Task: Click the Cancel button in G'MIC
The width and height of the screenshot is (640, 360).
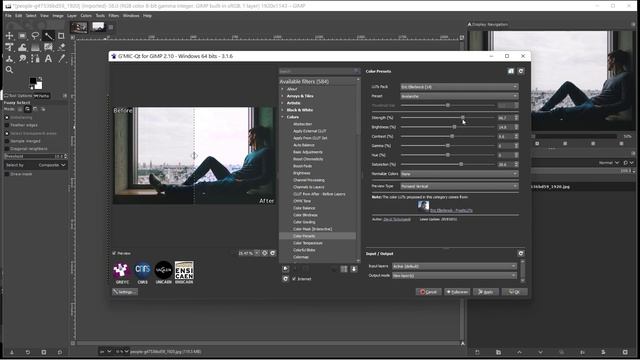Action: tap(428, 292)
